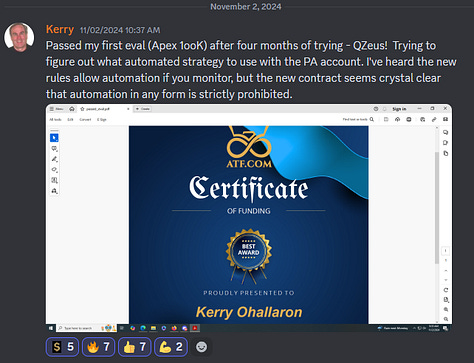This screenshot has height=363, width=474.
Task: Open the comments panel icon
Action: (x=446, y=132)
